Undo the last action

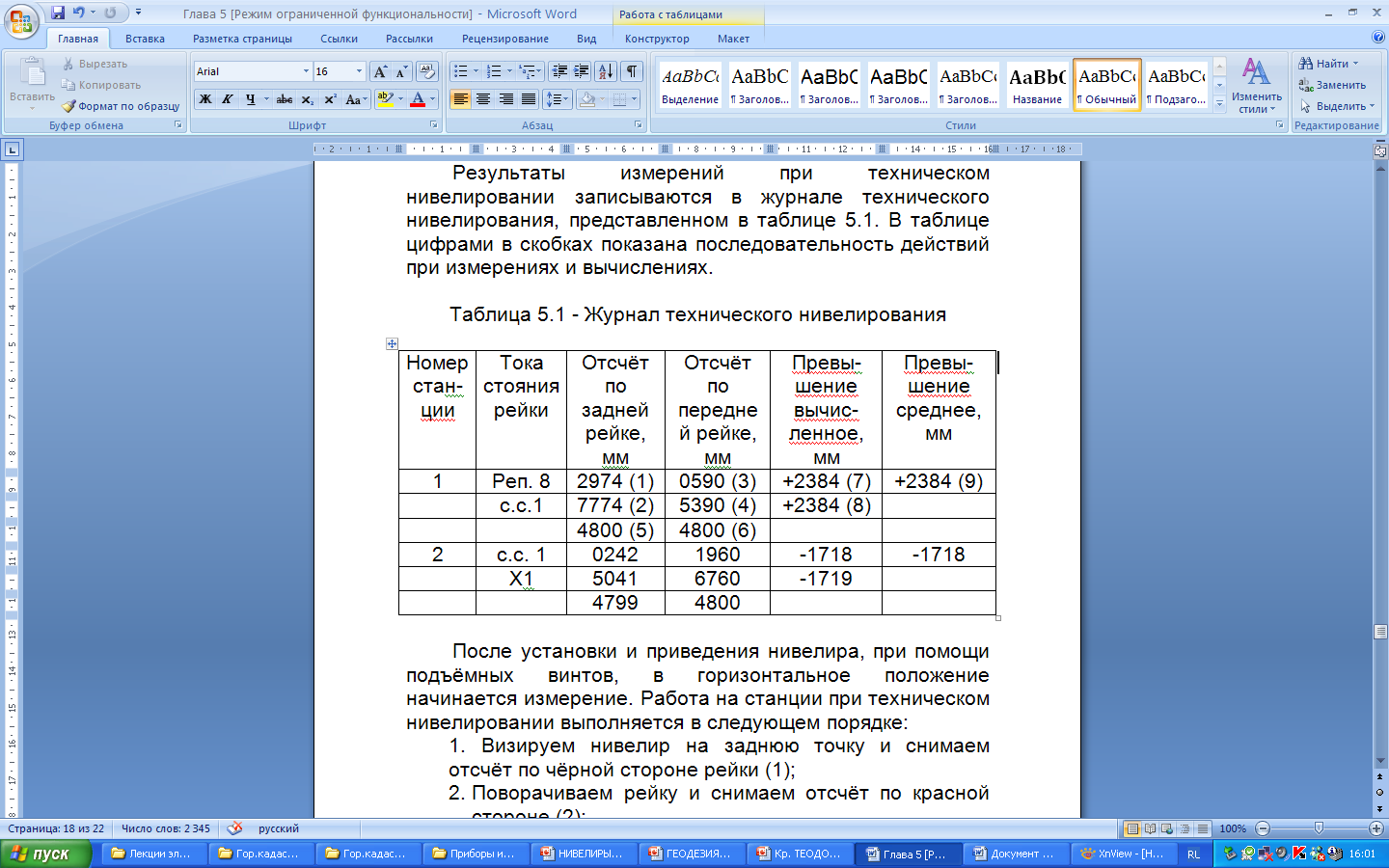pyautogui.click(x=78, y=13)
